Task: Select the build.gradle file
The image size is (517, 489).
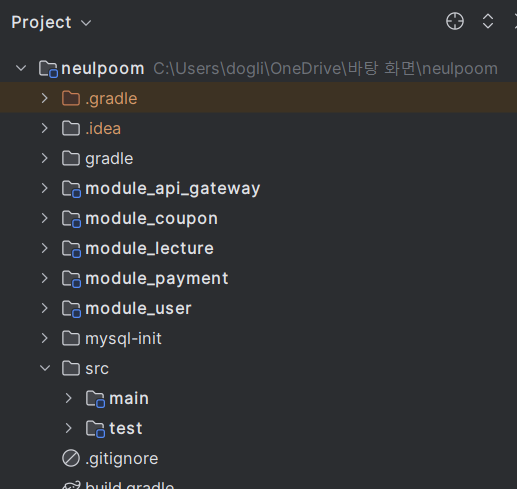Action: coord(130,485)
